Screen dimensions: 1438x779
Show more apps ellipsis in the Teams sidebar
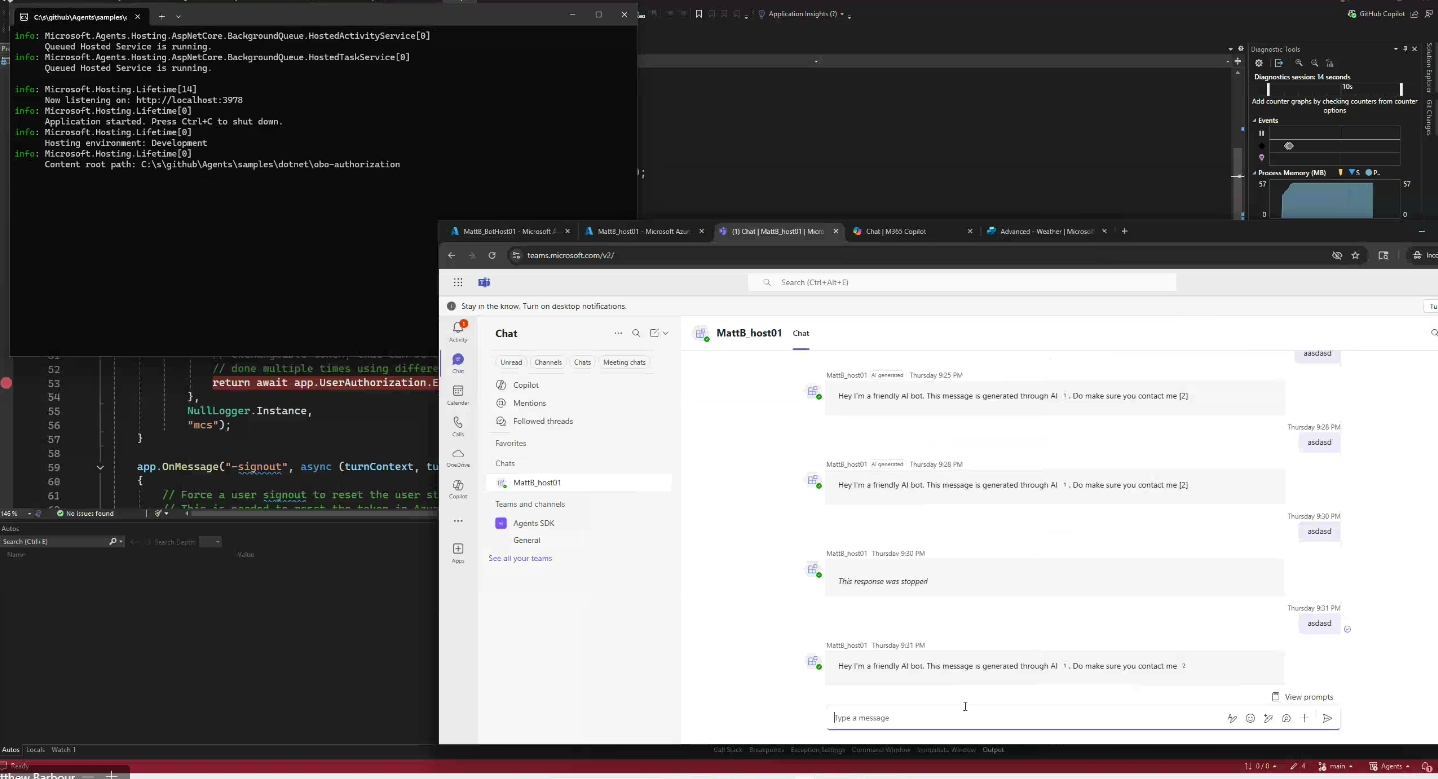[x=458, y=521]
